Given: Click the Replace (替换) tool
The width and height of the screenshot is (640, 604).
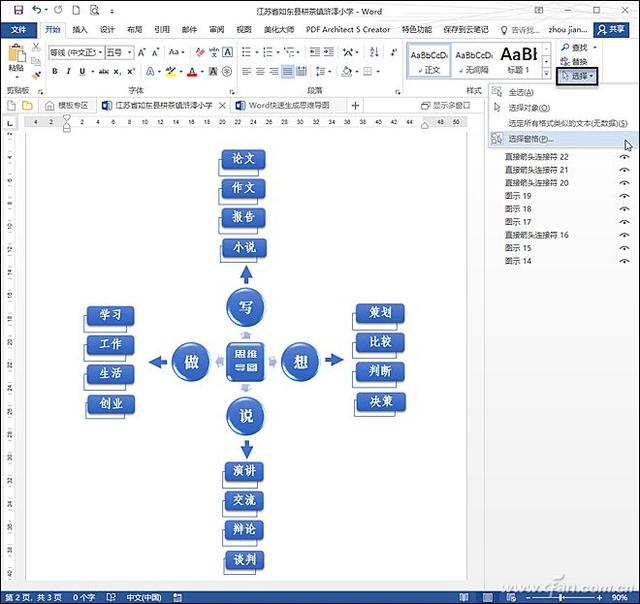Looking at the screenshot, I should pyautogui.click(x=579, y=61).
